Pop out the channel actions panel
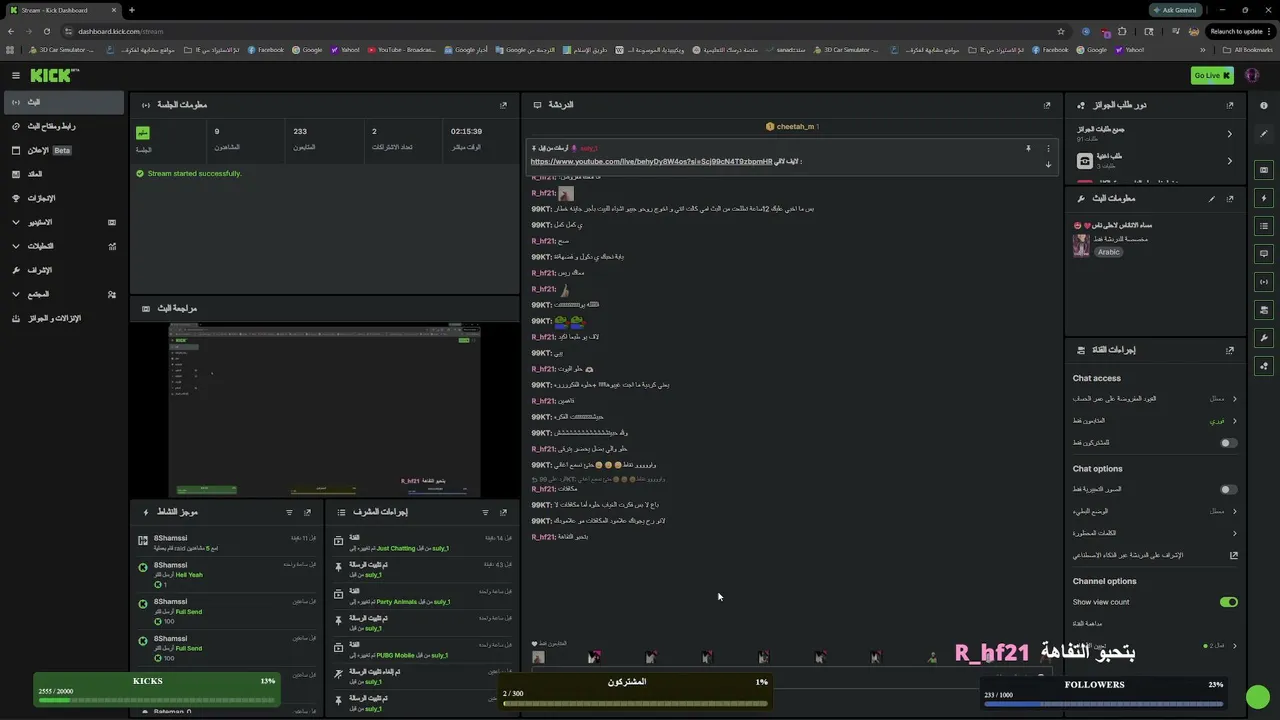The width and height of the screenshot is (1280, 720). [1230, 350]
